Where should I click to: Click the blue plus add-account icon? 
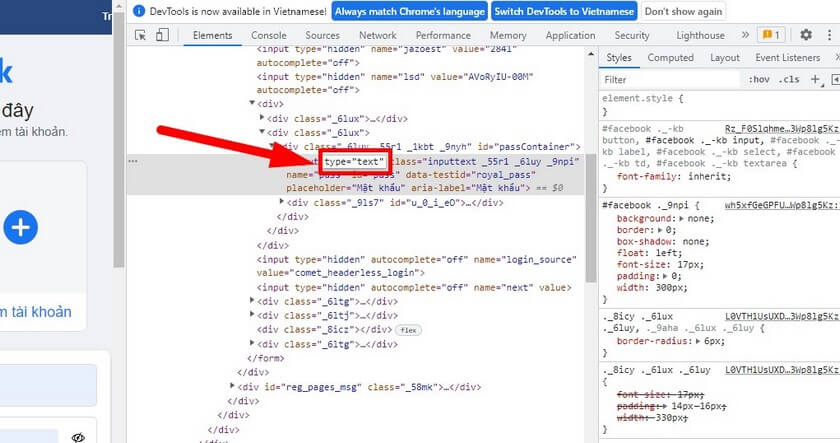click(18, 227)
